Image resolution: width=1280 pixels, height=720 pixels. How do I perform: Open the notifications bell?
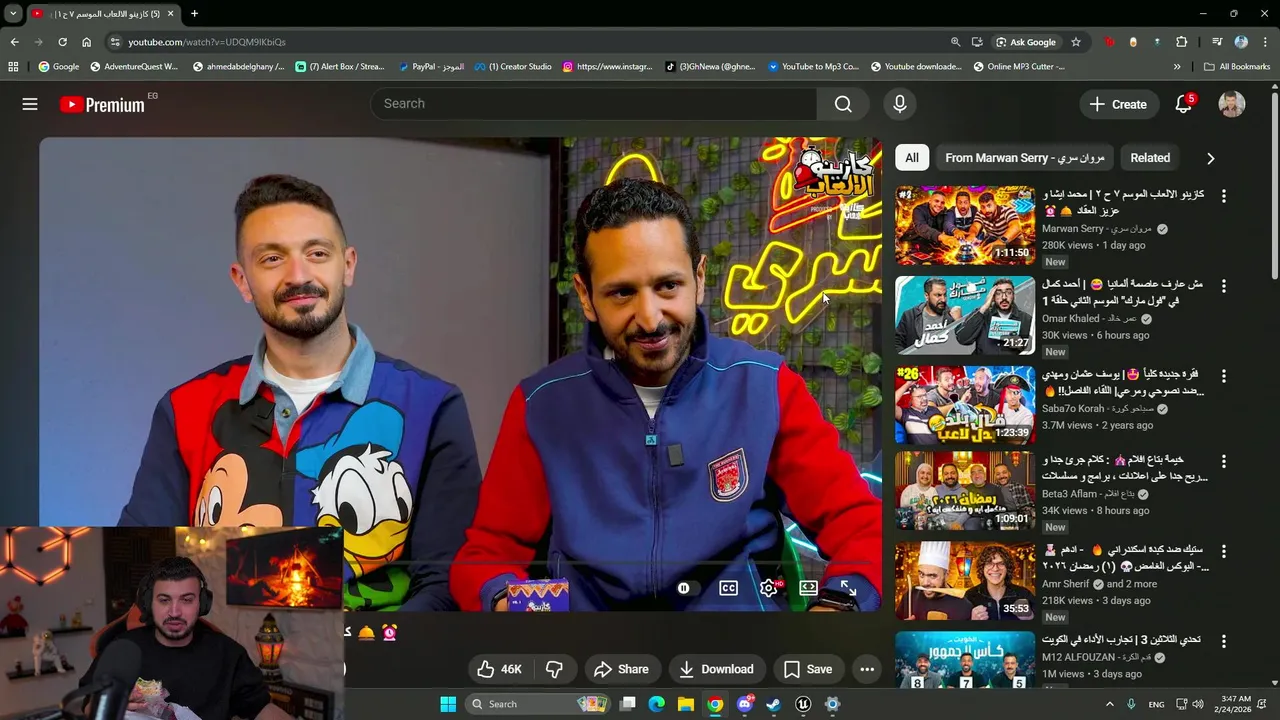pyautogui.click(x=1184, y=104)
